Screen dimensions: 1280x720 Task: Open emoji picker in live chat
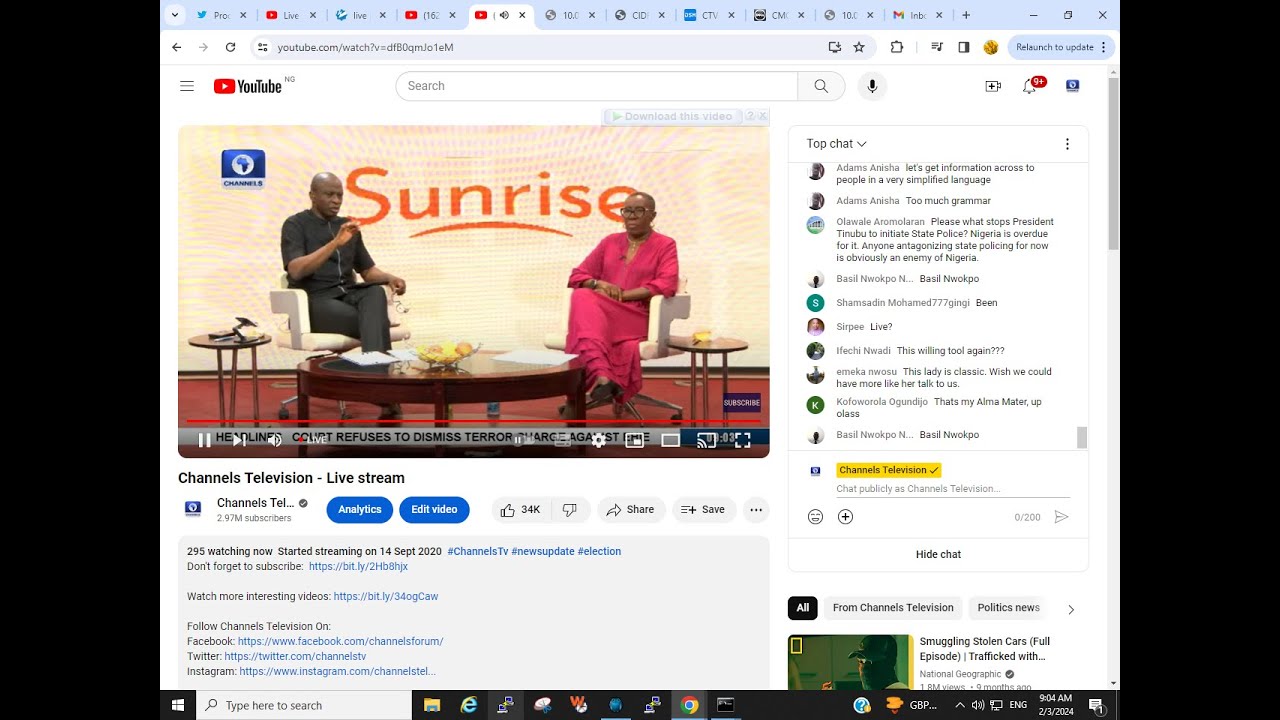coord(815,517)
